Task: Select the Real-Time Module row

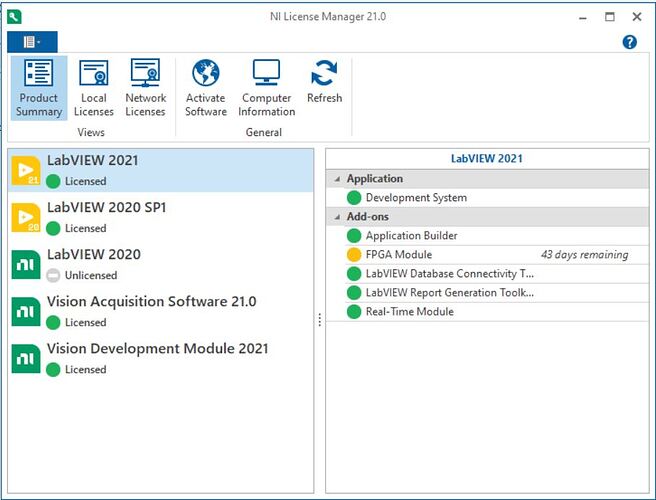Action: [497, 311]
